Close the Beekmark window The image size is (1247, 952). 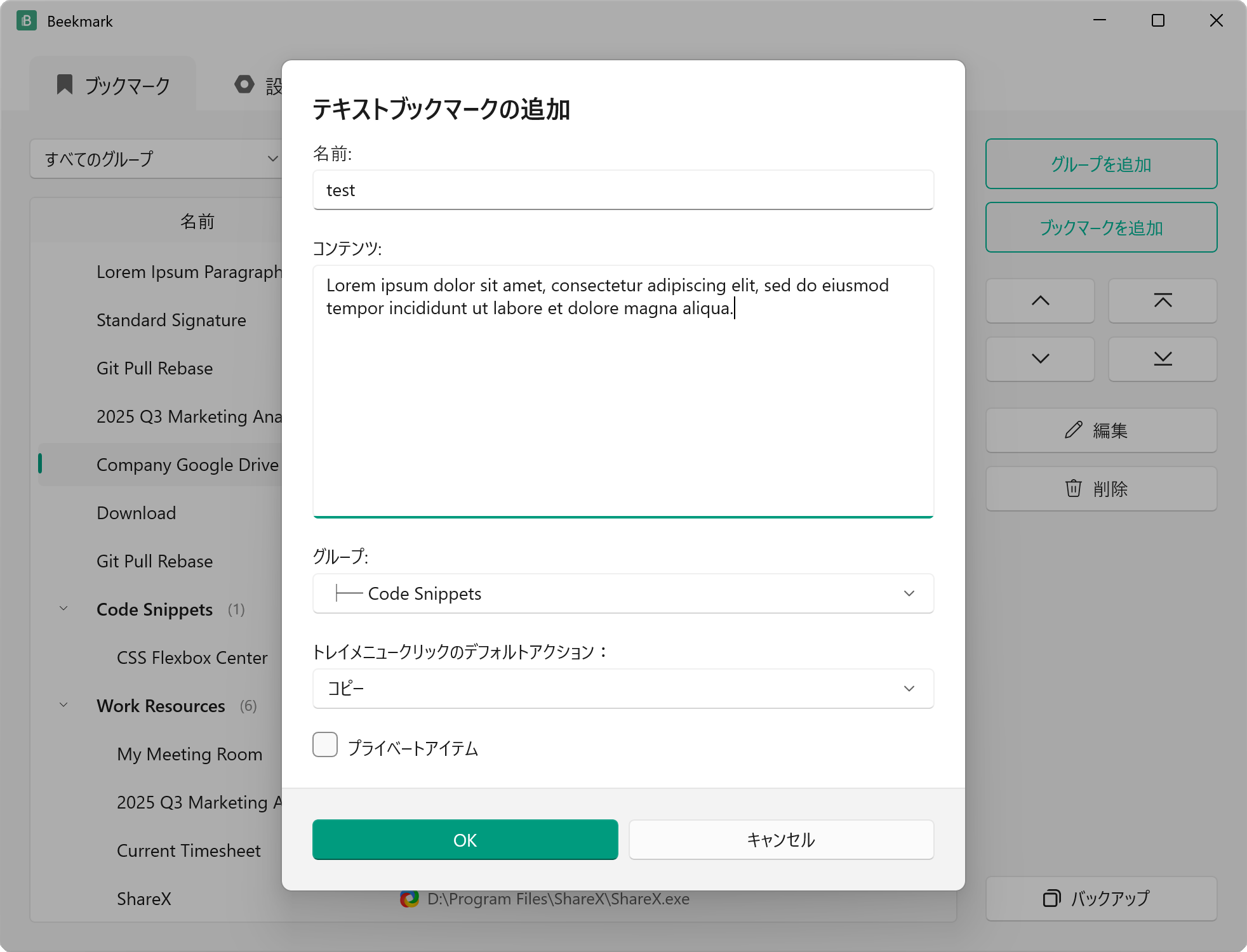coord(1217,20)
